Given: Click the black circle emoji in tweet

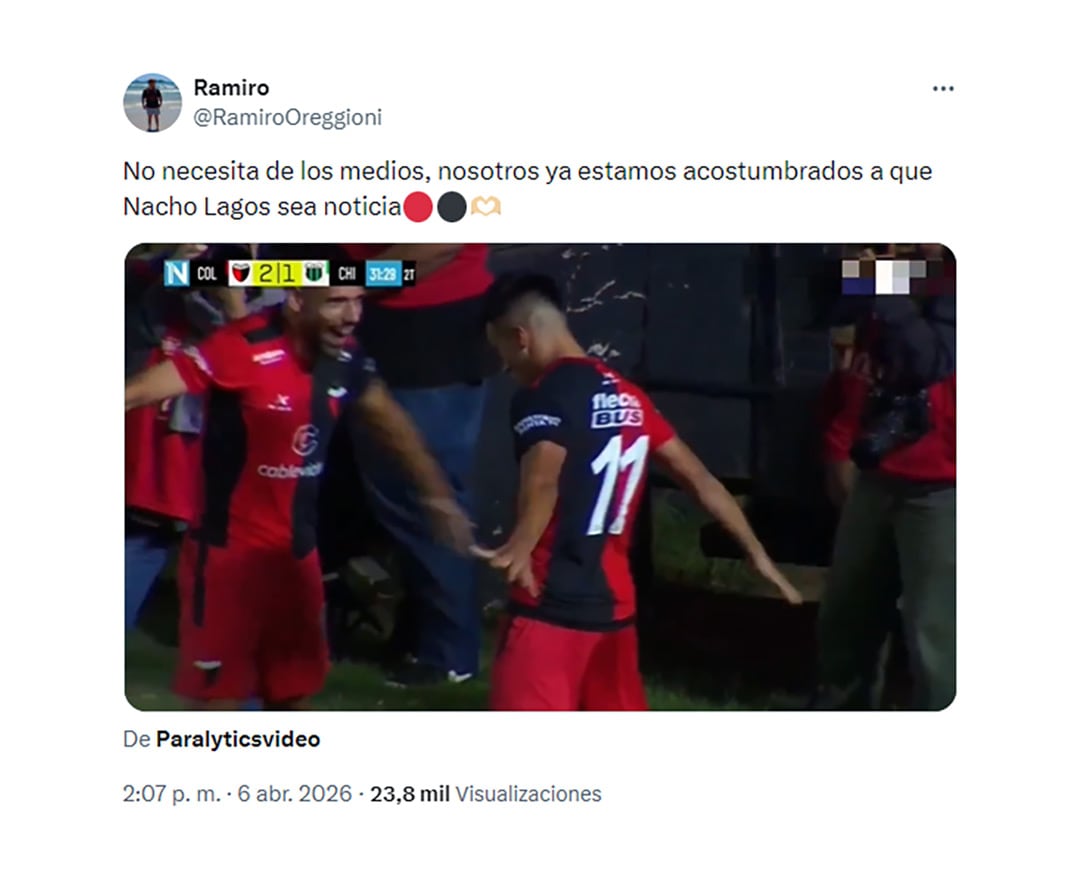Looking at the screenshot, I should (452, 207).
